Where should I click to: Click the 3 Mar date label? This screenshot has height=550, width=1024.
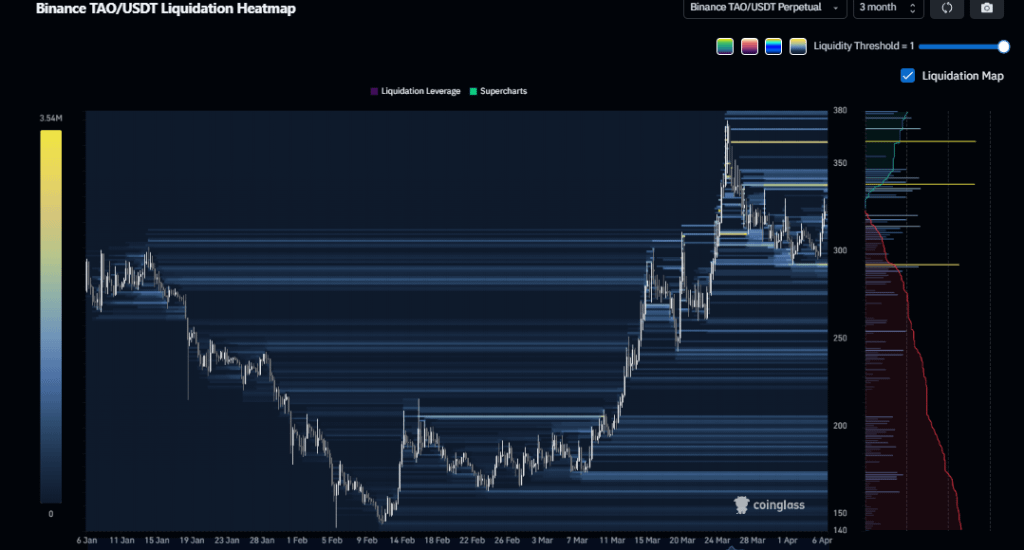tap(542, 540)
